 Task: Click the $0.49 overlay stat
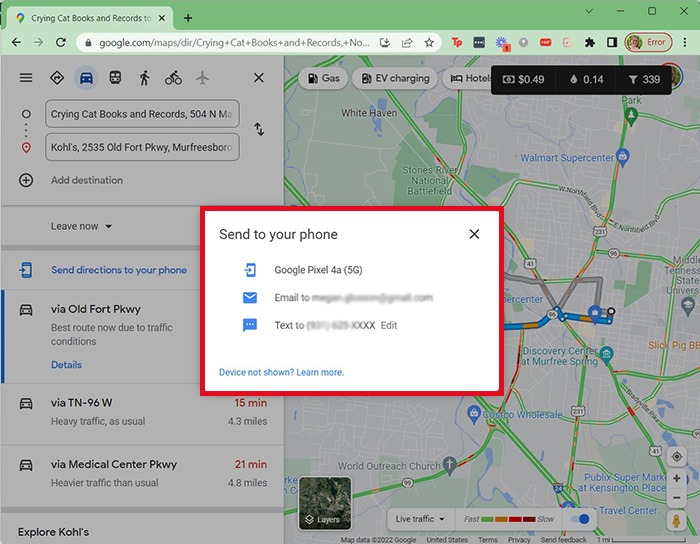pos(523,79)
